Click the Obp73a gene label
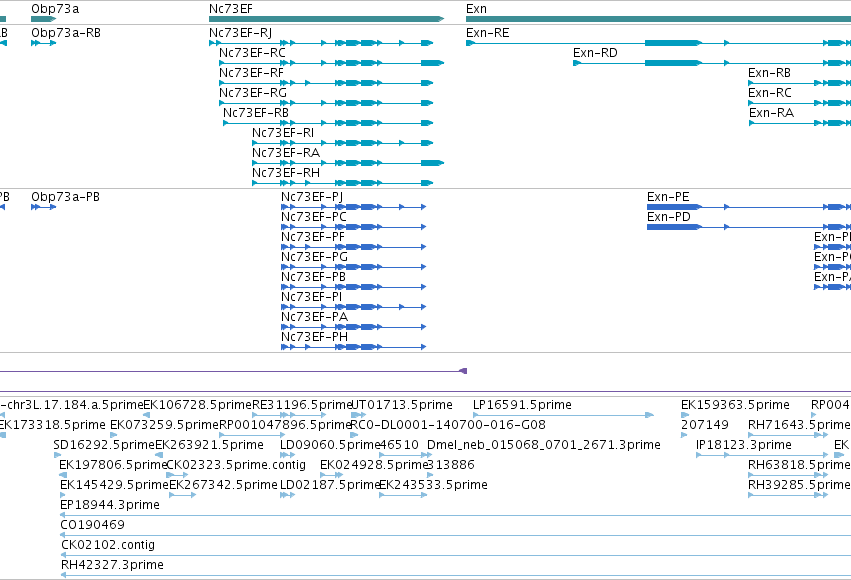851x580 pixels. click(x=55, y=9)
